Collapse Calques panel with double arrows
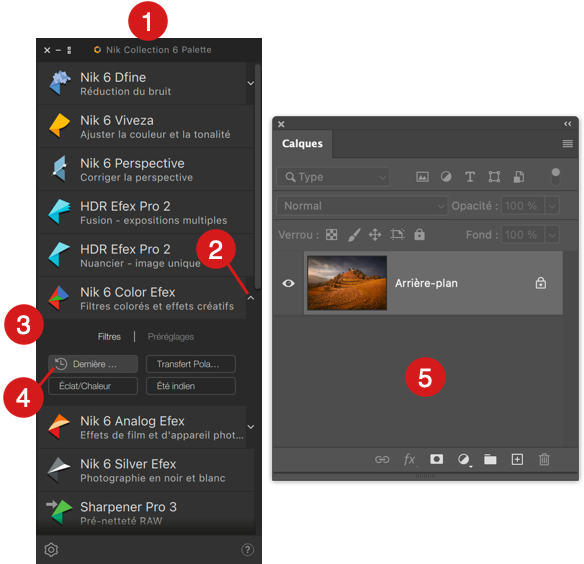Image resolution: width=584 pixels, height=564 pixels. 568,124
